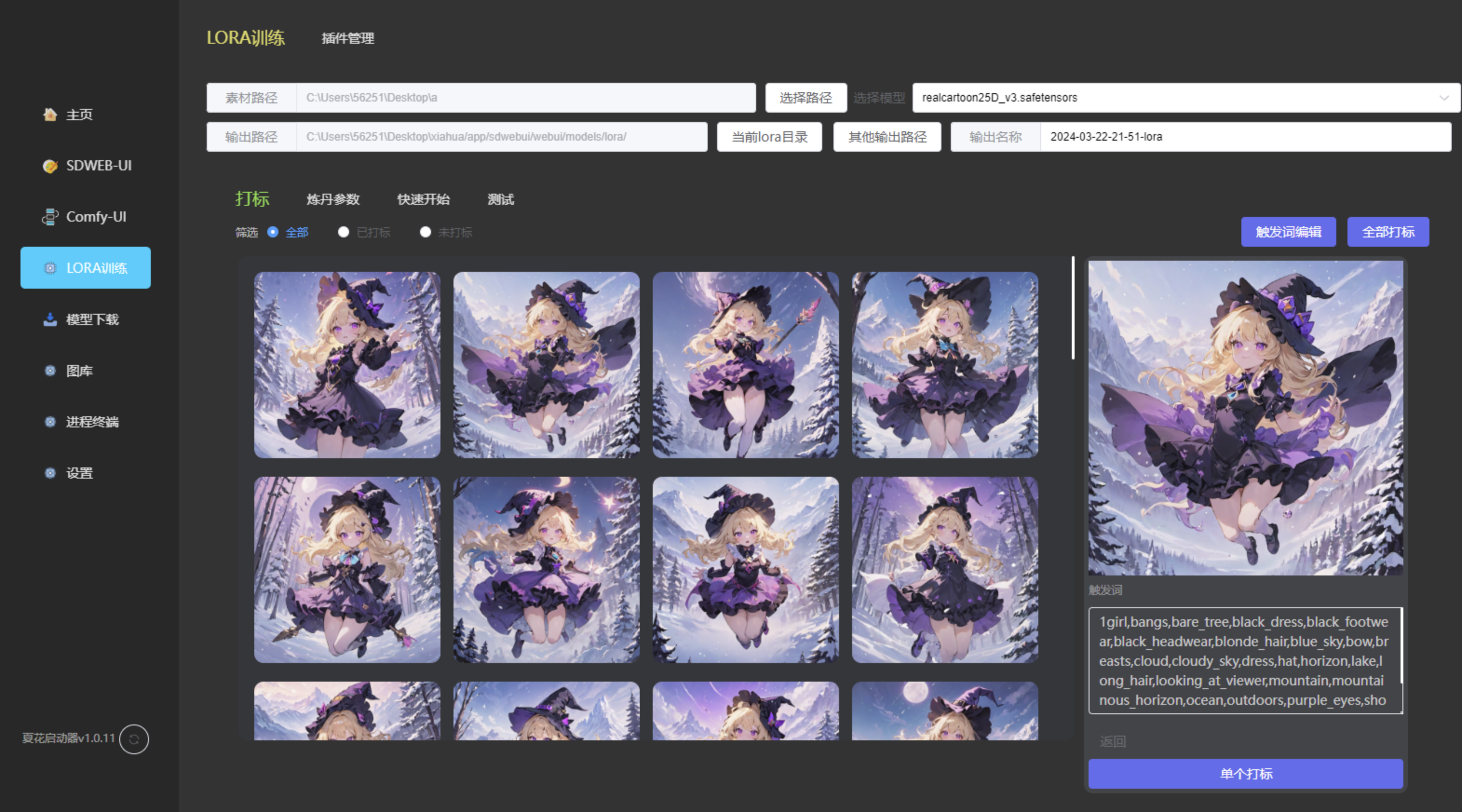The width and height of the screenshot is (1462, 812).
Task: Click the refresh icon next to 夏花启动器v1.0.11
Action: point(134,739)
